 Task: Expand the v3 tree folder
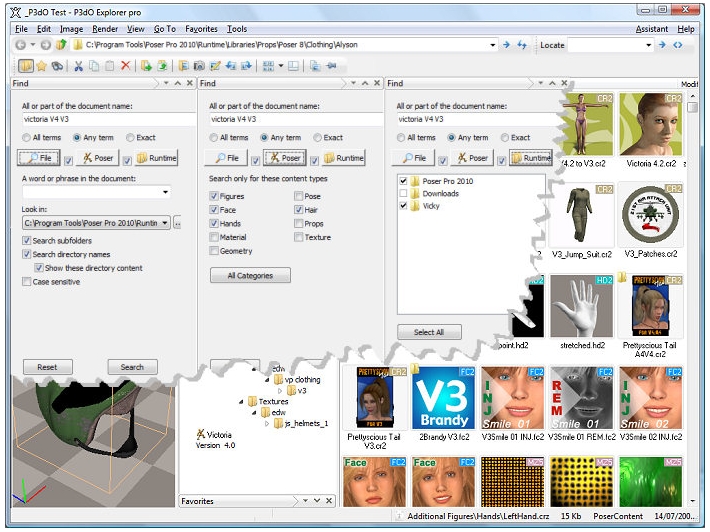pyautogui.click(x=279, y=390)
